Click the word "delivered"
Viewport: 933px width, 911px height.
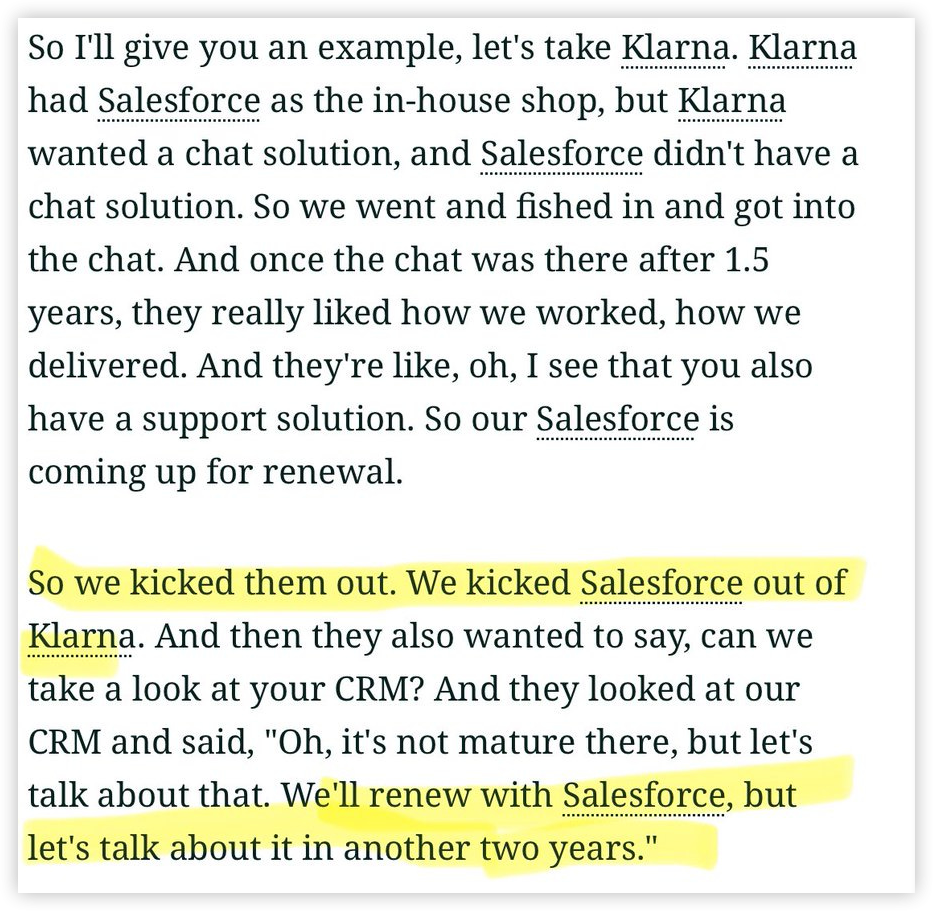(107, 366)
